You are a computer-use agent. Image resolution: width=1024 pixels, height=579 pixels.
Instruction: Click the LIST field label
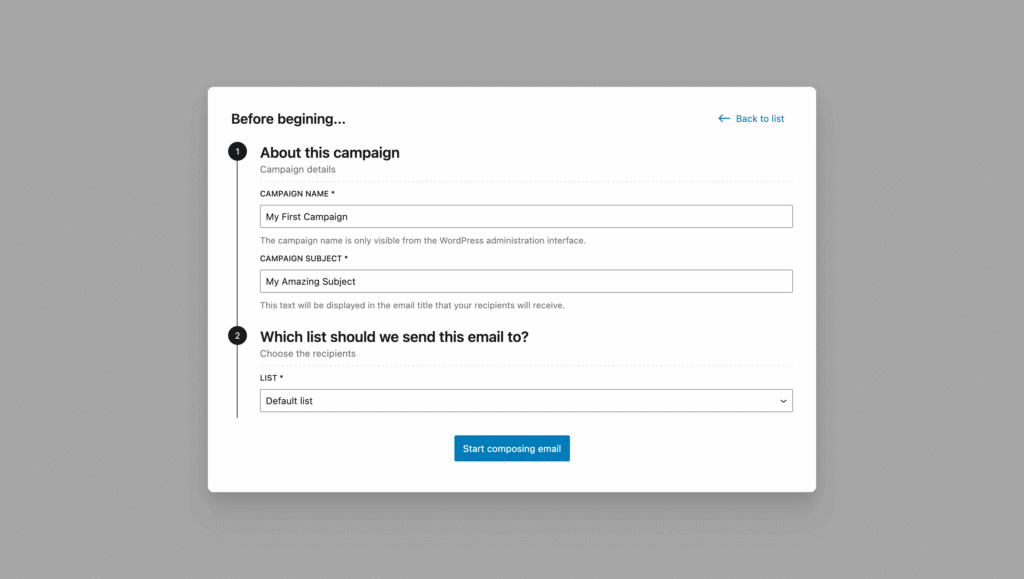(x=271, y=378)
